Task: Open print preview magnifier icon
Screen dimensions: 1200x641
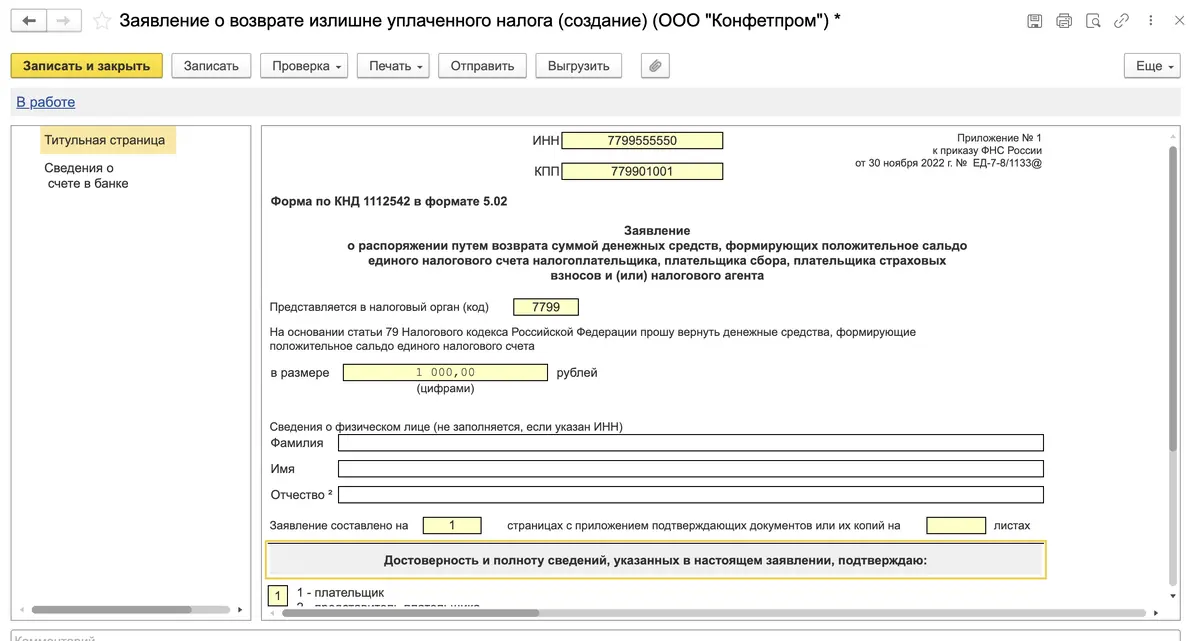Action: [x=1093, y=21]
